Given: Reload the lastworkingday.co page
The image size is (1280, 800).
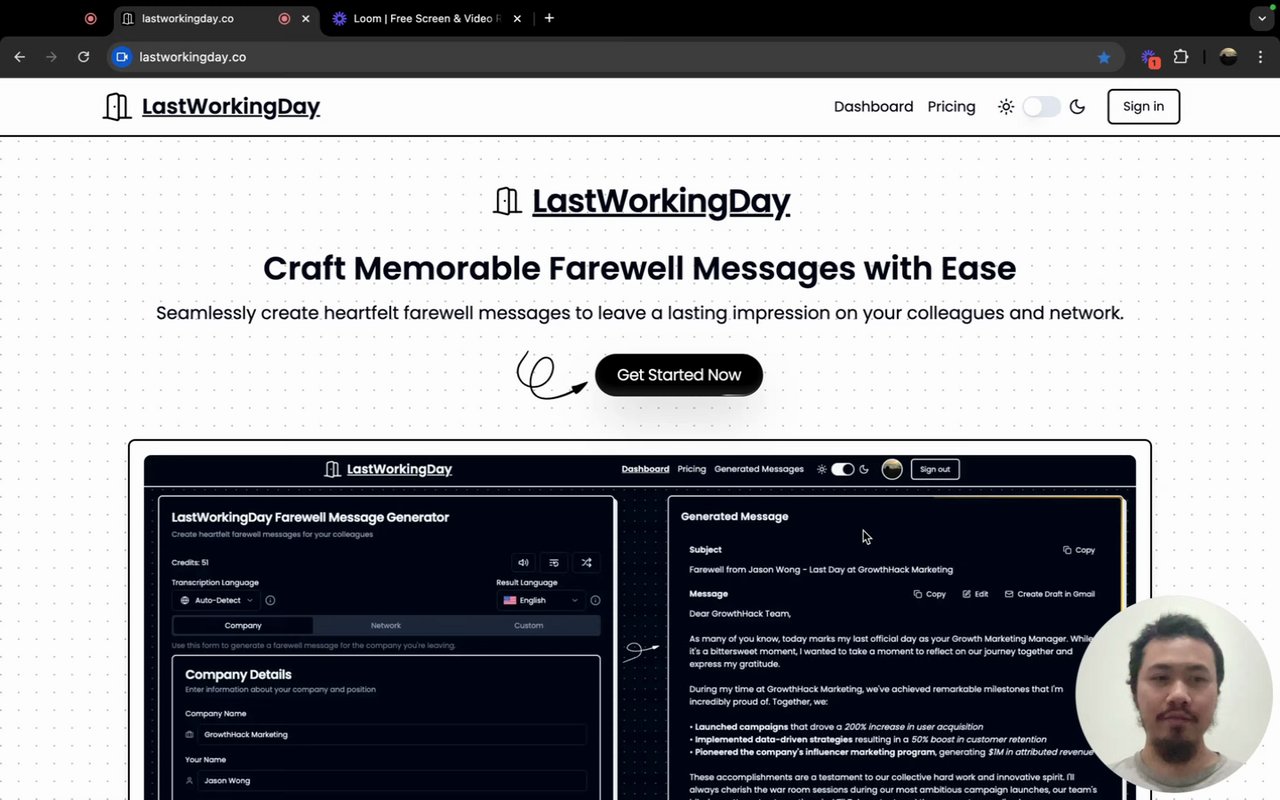Looking at the screenshot, I should click(84, 57).
